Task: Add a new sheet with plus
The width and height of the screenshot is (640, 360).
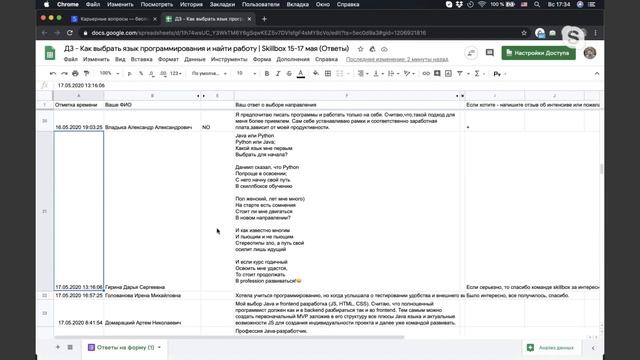Action: [58, 347]
